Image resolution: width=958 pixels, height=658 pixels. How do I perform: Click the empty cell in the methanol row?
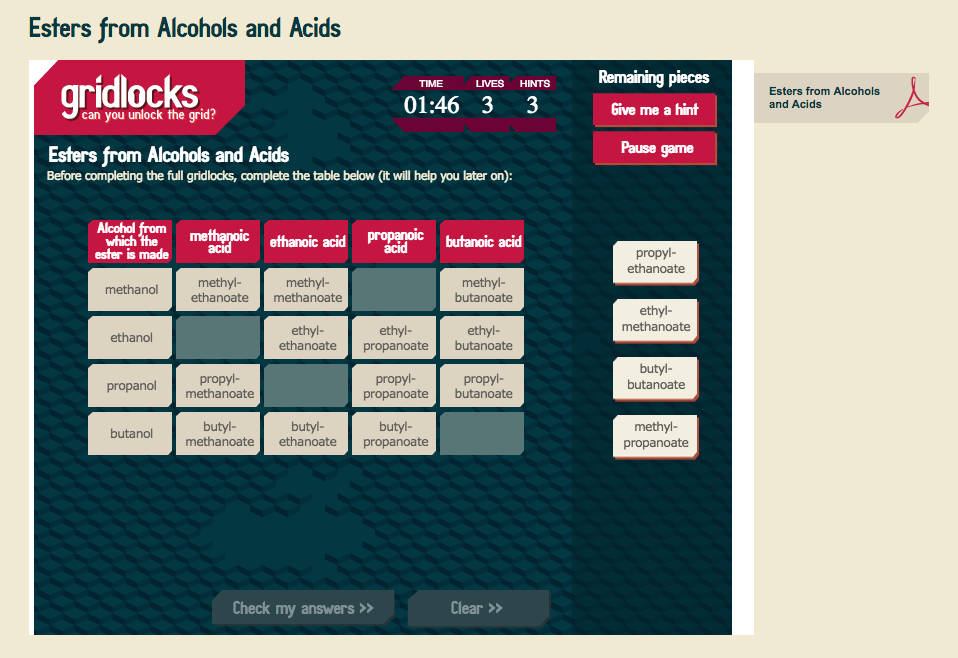pyautogui.click(x=393, y=289)
